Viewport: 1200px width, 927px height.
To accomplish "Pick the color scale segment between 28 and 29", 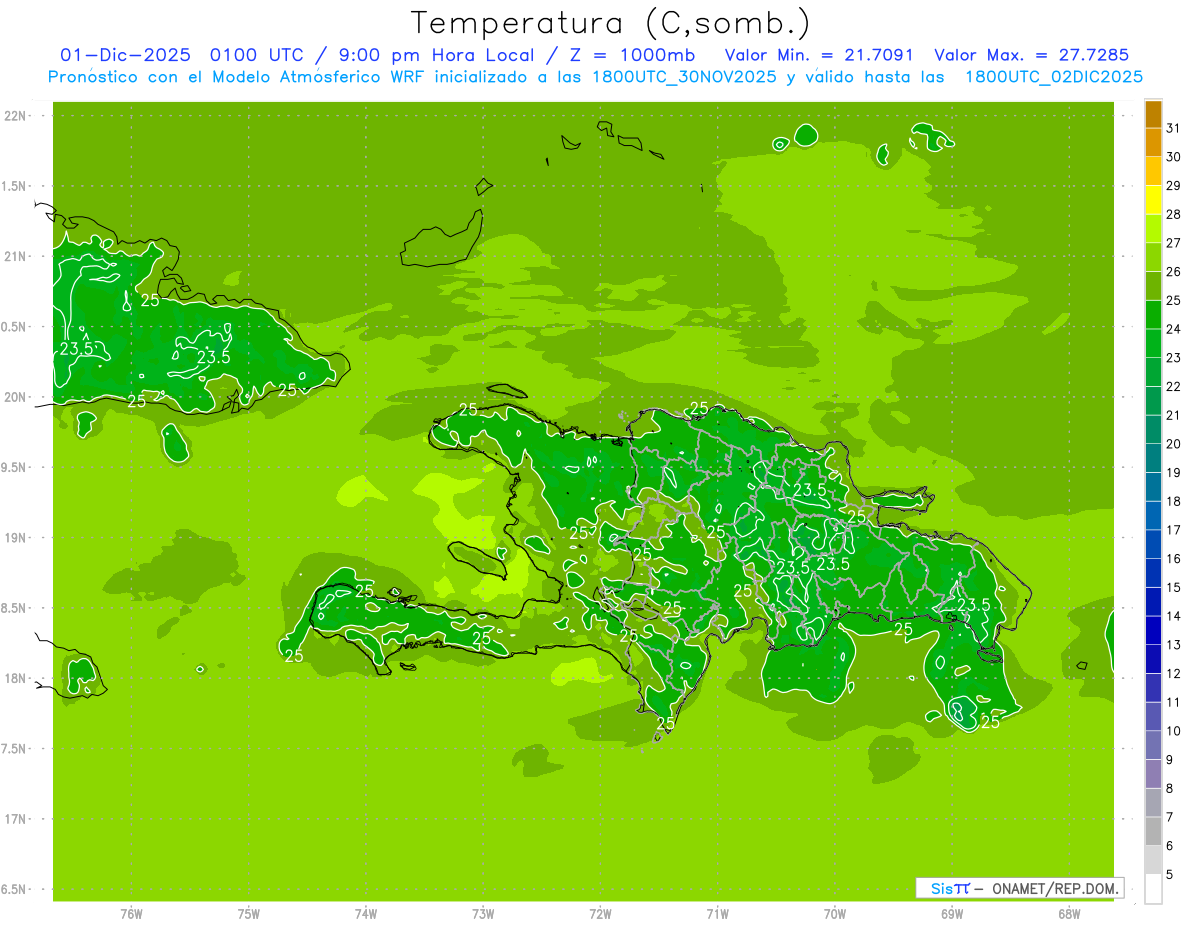I will (1153, 200).
